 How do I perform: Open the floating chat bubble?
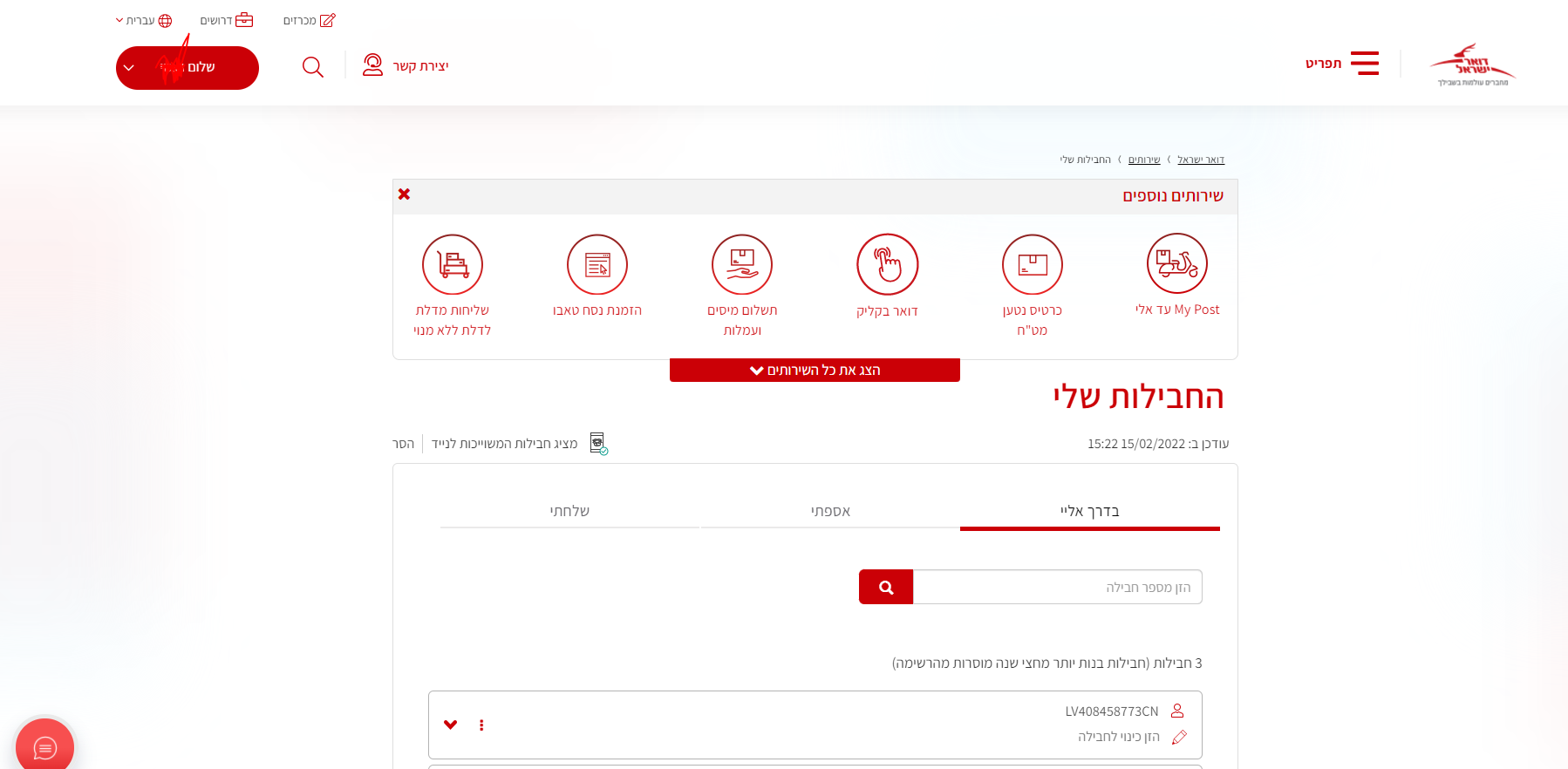point(44,746)
